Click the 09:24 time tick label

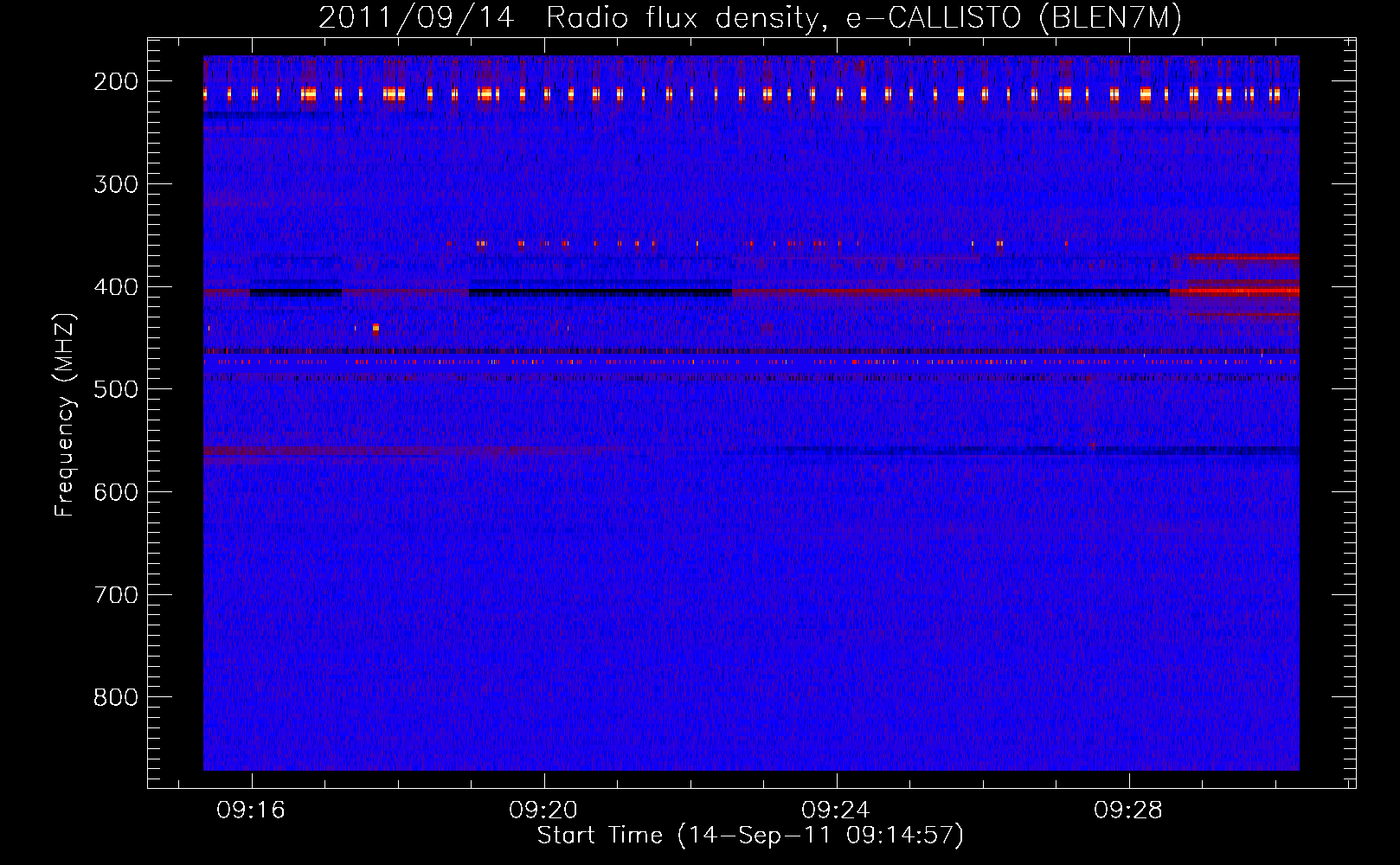836,811
